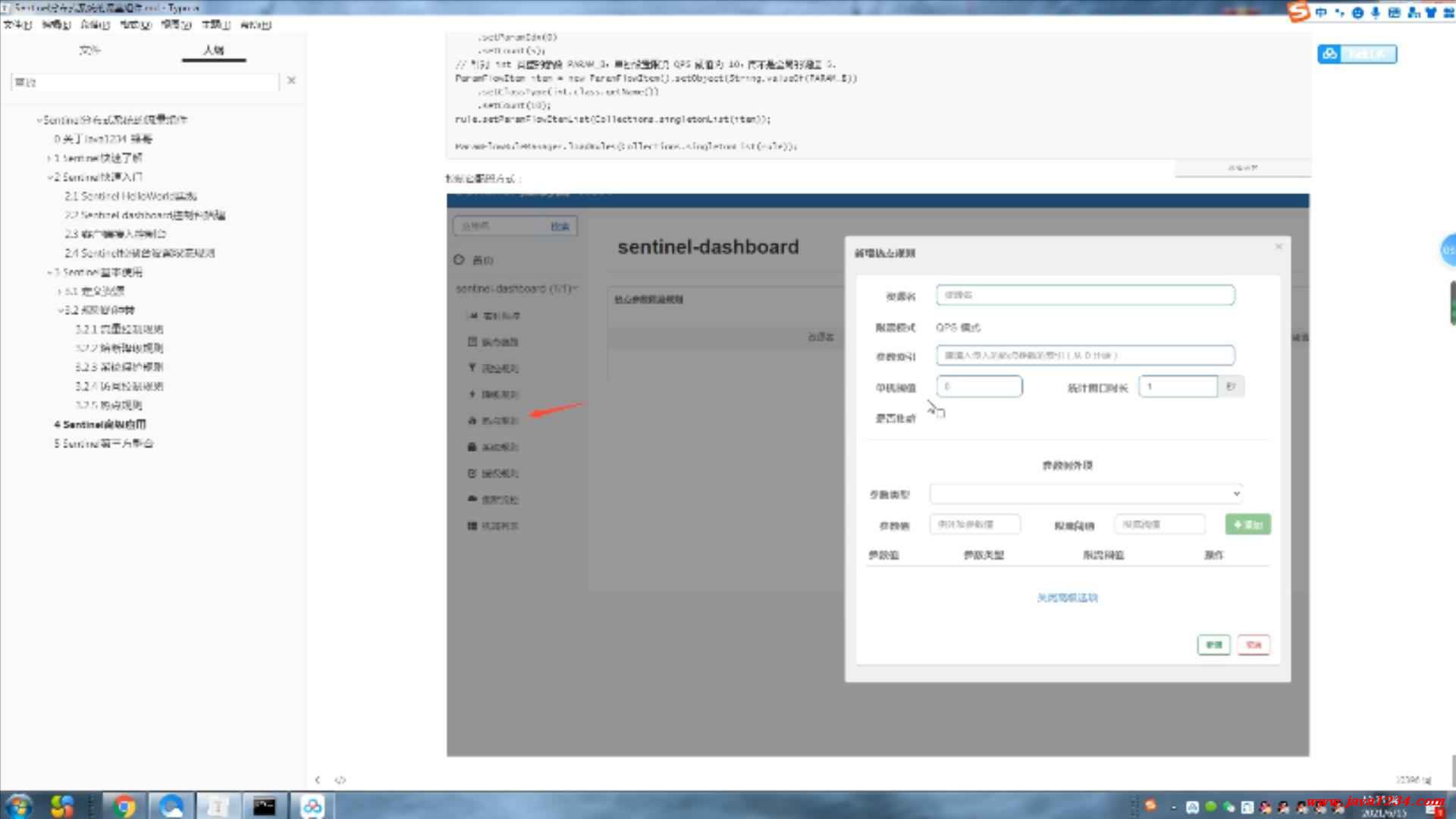Screen dimensions: 1456x819
Task: Click the word count at bottom right
Action: pyautogui.click(x=1414, y=780)
